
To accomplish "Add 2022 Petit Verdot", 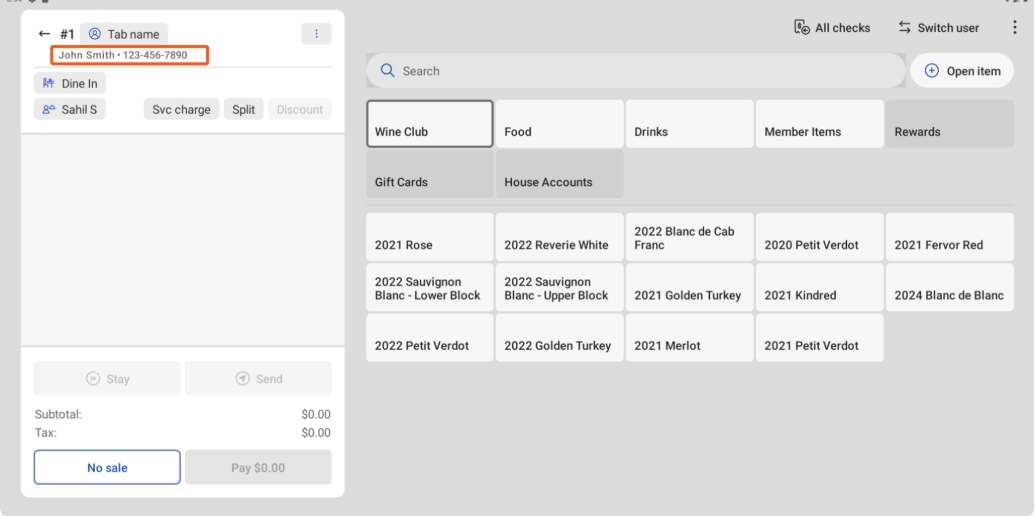I will point(430,338).
